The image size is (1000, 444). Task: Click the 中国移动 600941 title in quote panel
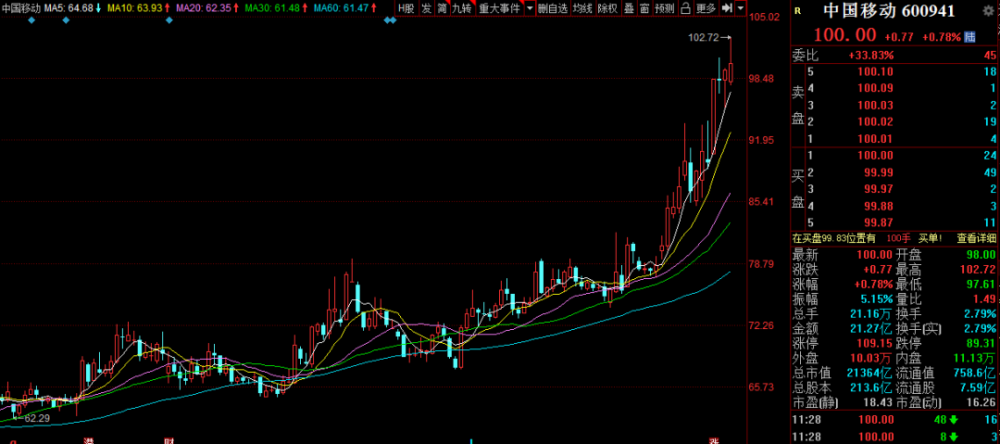[x=889, y=11]
